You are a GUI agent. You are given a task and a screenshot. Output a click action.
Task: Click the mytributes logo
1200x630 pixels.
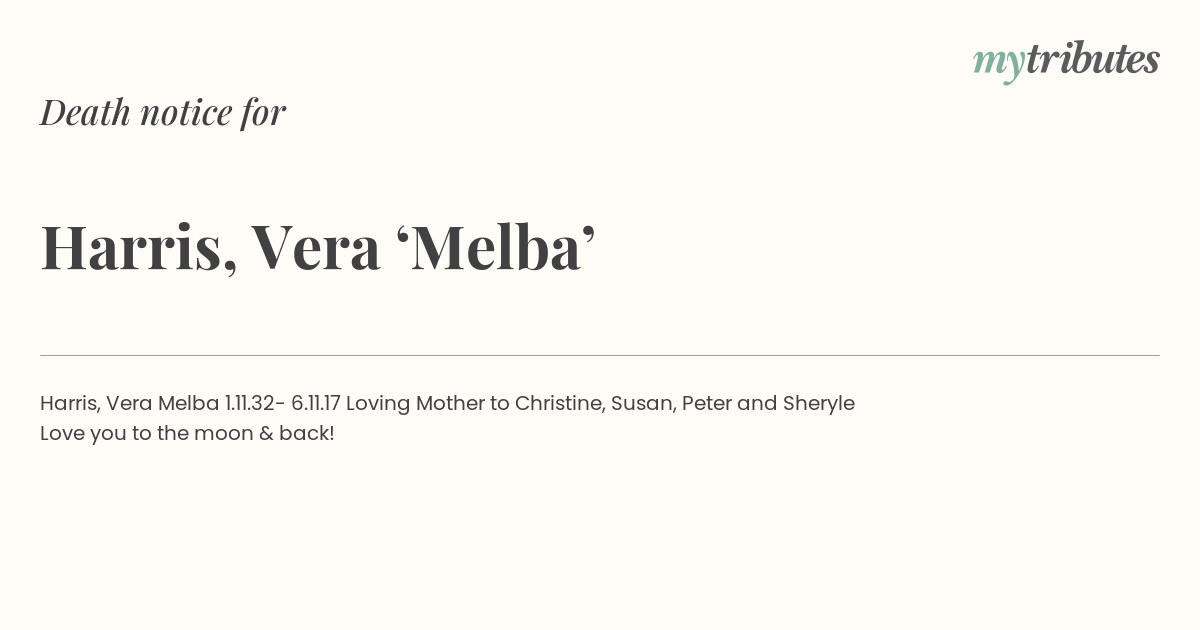click(x=1066, y=60)
